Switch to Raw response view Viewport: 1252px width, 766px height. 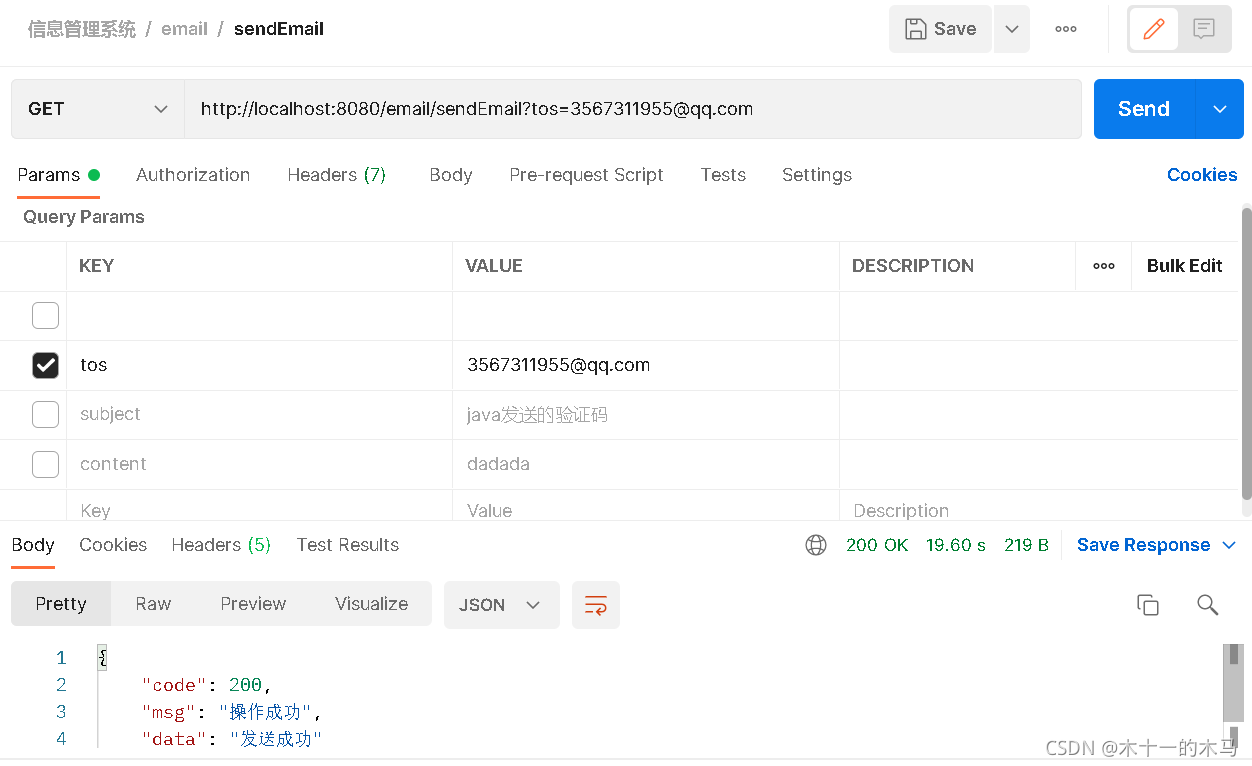(153, 604)
